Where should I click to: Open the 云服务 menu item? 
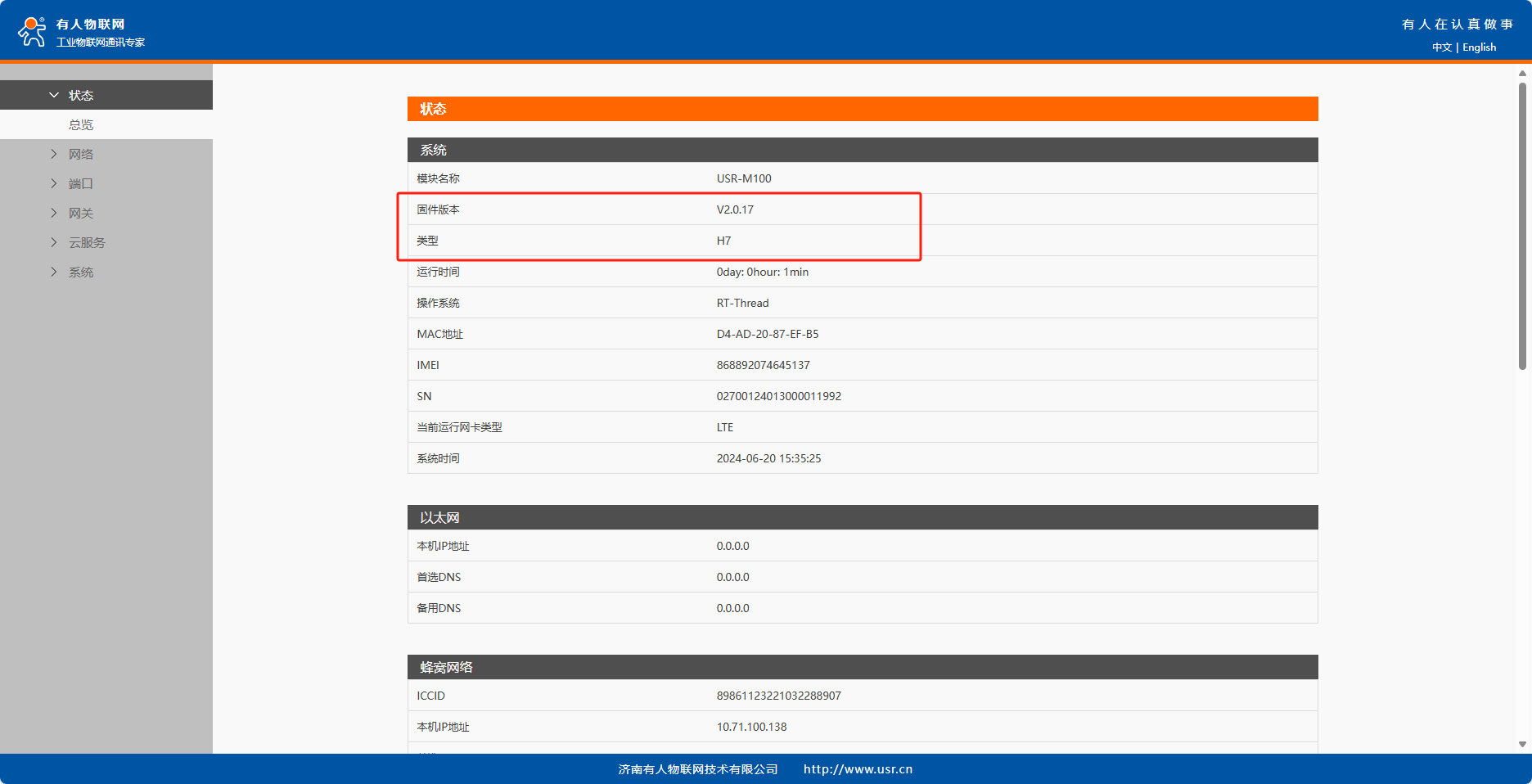87,242
